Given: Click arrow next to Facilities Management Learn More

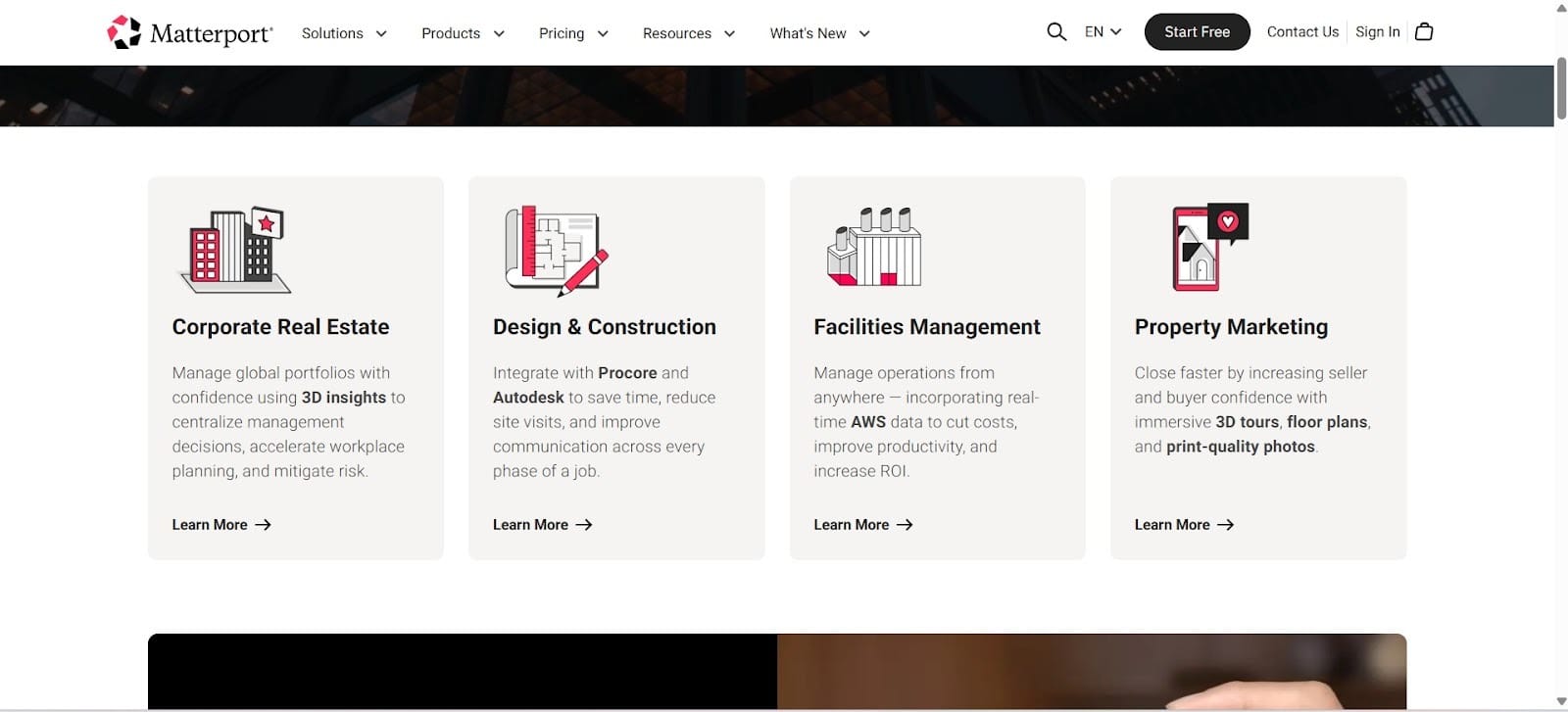Looking at the screenshot, I should tap(905, 525).
